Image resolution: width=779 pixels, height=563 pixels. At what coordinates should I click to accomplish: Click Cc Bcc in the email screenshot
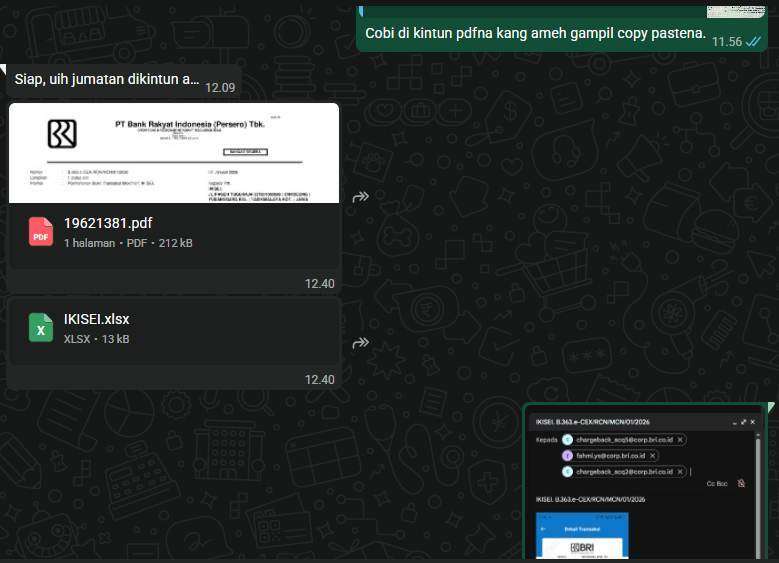717,483
